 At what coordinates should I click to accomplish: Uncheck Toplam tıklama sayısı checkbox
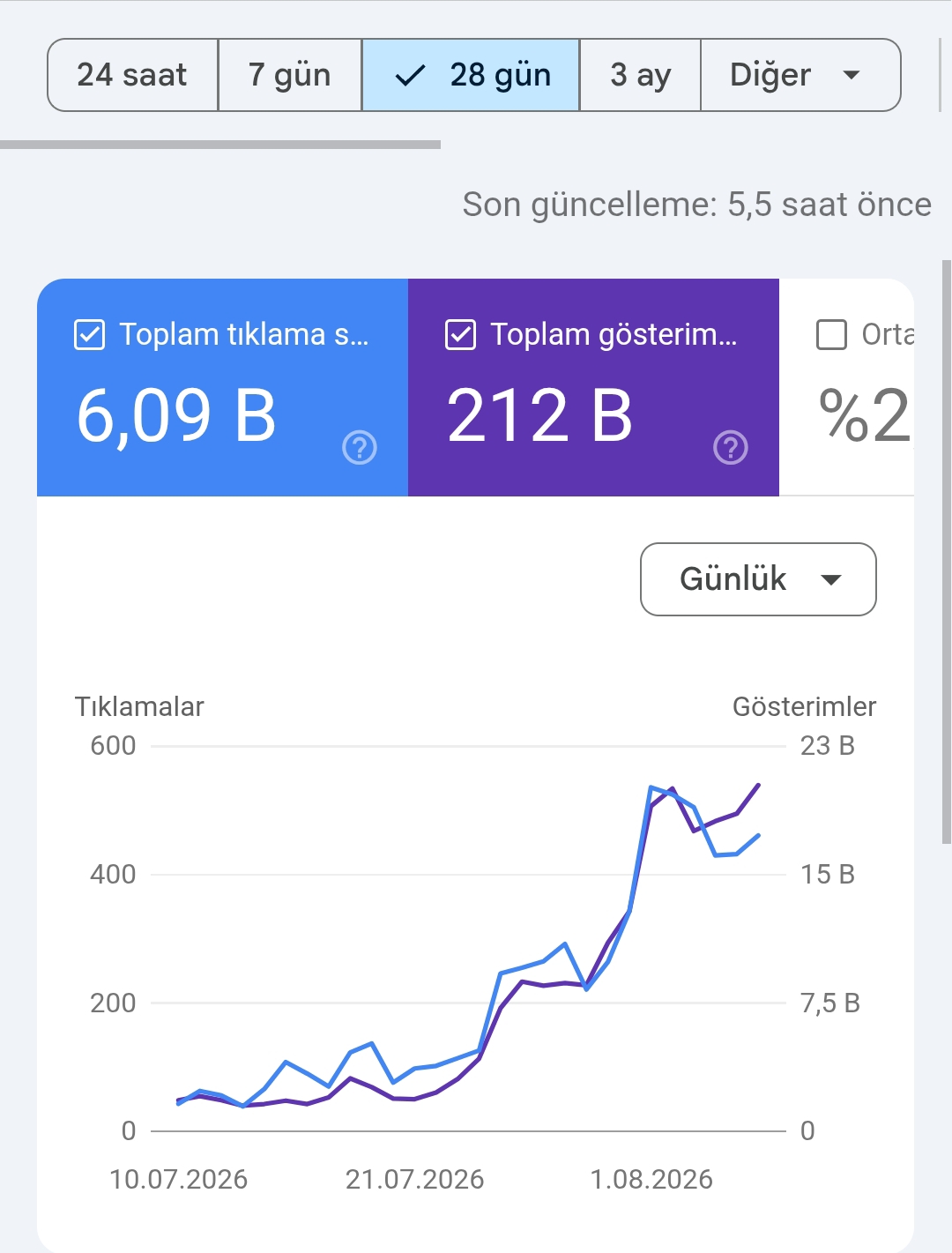pos(90,335)
